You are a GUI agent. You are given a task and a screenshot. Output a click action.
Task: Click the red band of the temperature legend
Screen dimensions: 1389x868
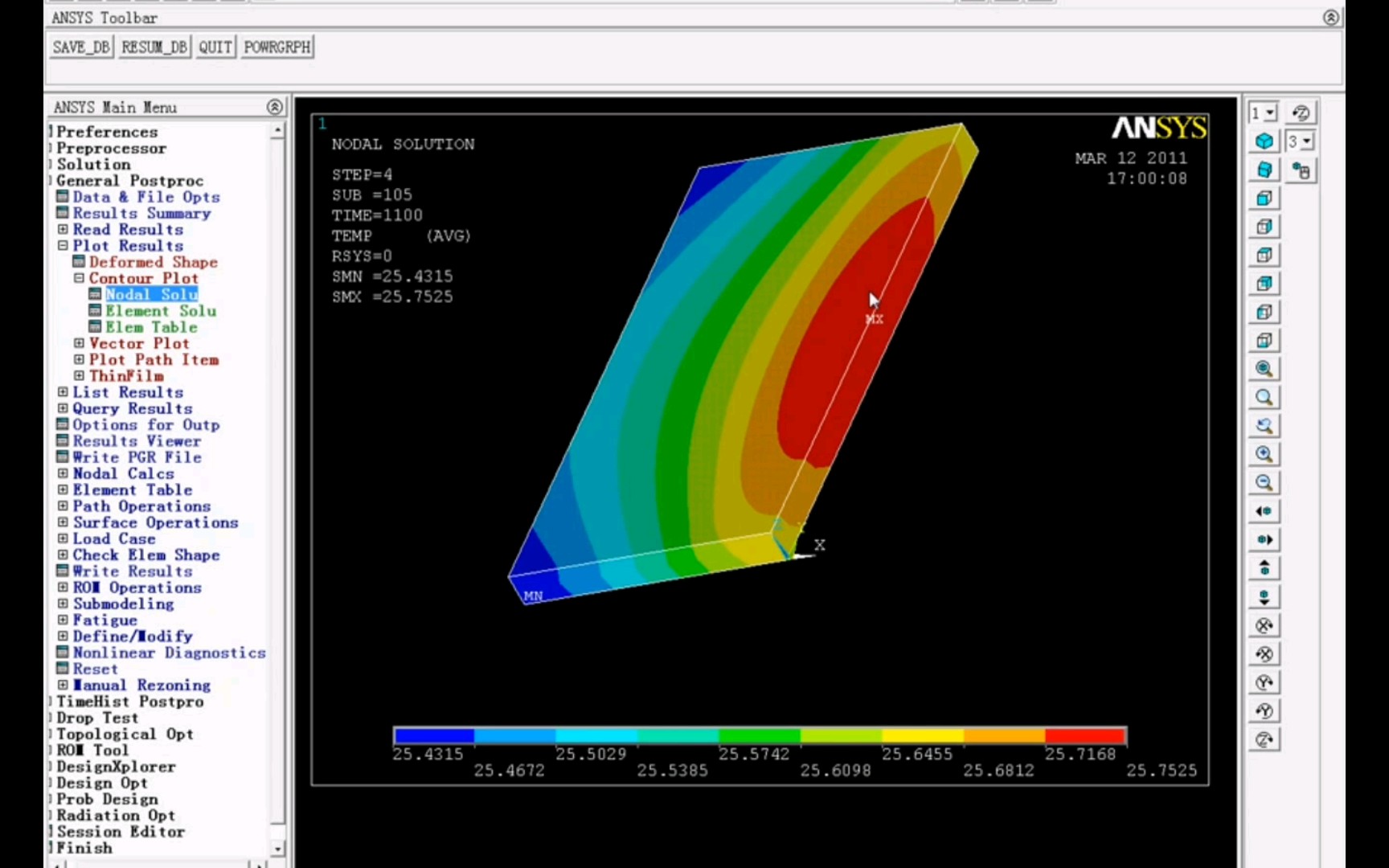point(1085,735)
